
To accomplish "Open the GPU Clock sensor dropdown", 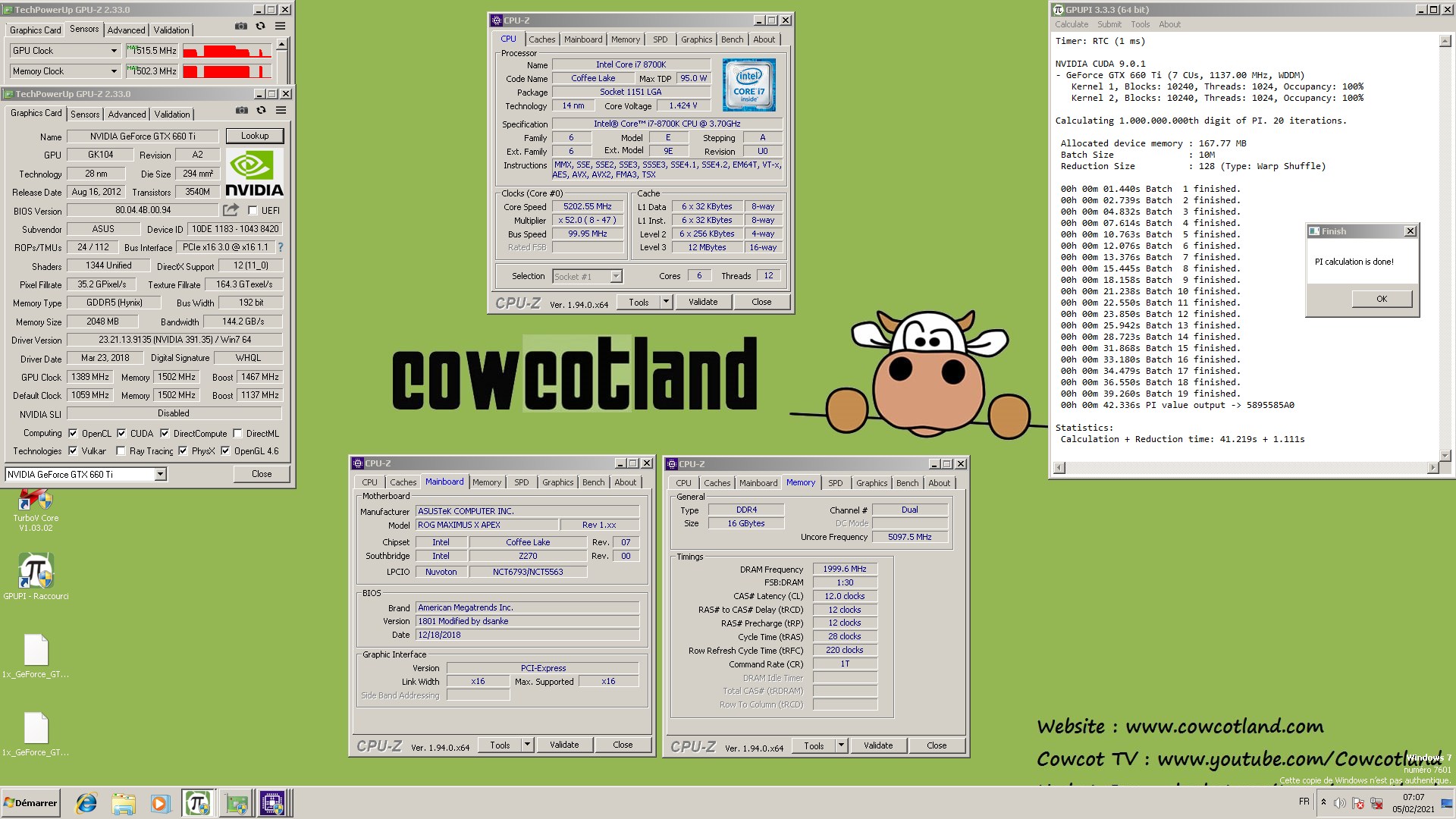I will [x=114, y=51].
